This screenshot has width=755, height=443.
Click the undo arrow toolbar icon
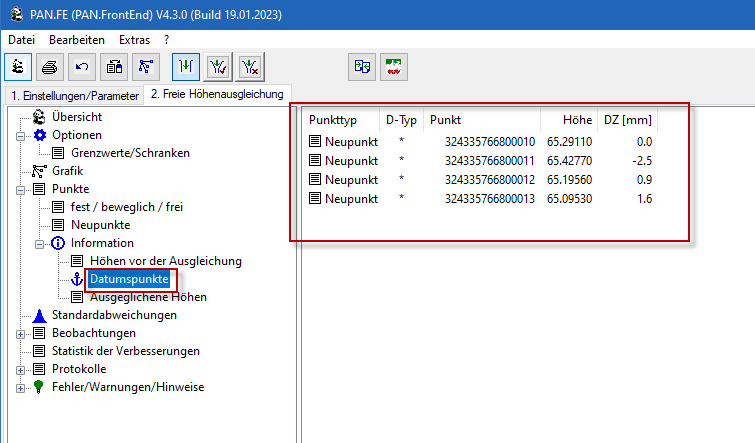tap(82, 67)
